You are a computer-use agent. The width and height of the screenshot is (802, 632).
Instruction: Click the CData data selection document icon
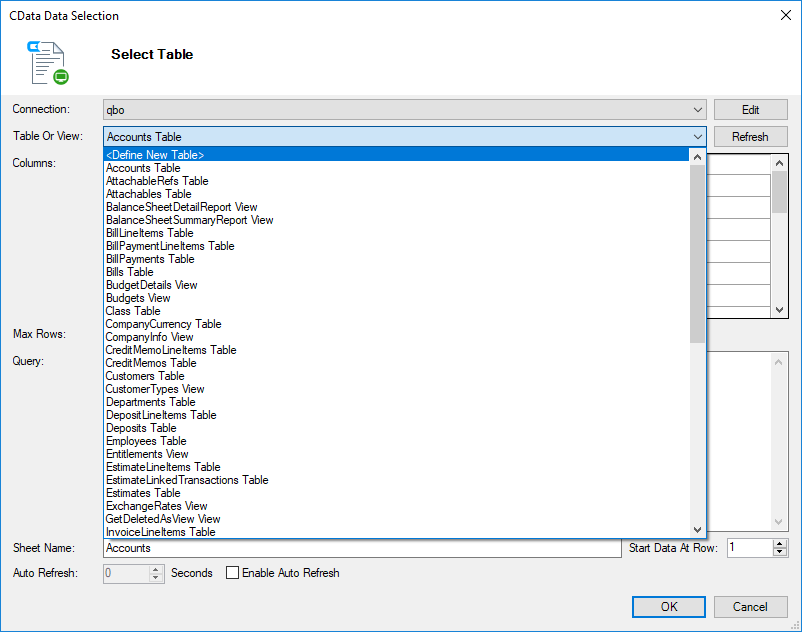[48, 62]
